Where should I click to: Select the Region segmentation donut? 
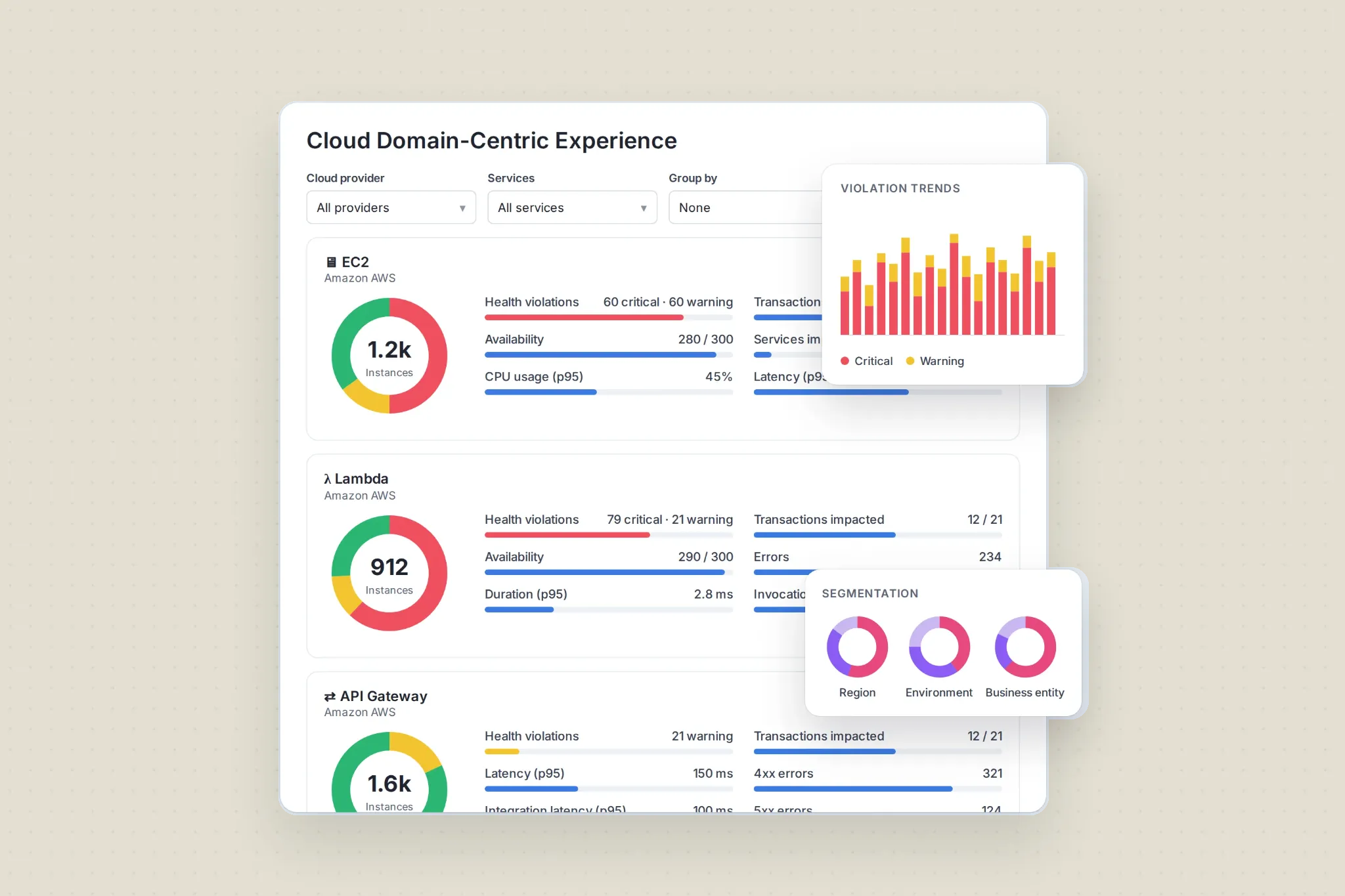point(857,647)
